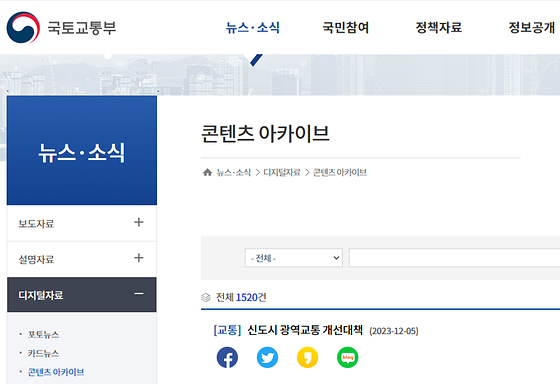Open the 정보공개 top menu
Viewport: 560px width, 384px height.
(x=531, y=28)
